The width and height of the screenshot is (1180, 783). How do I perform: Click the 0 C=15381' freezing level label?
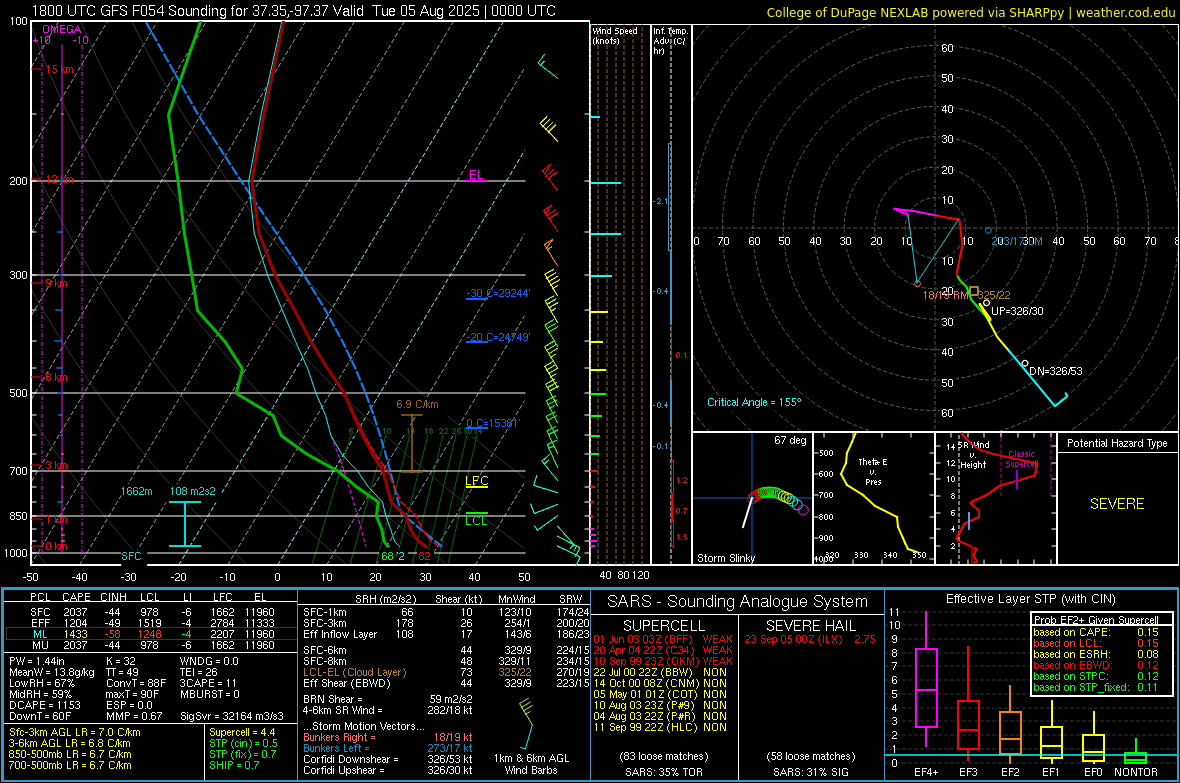(x=492, y=423)
